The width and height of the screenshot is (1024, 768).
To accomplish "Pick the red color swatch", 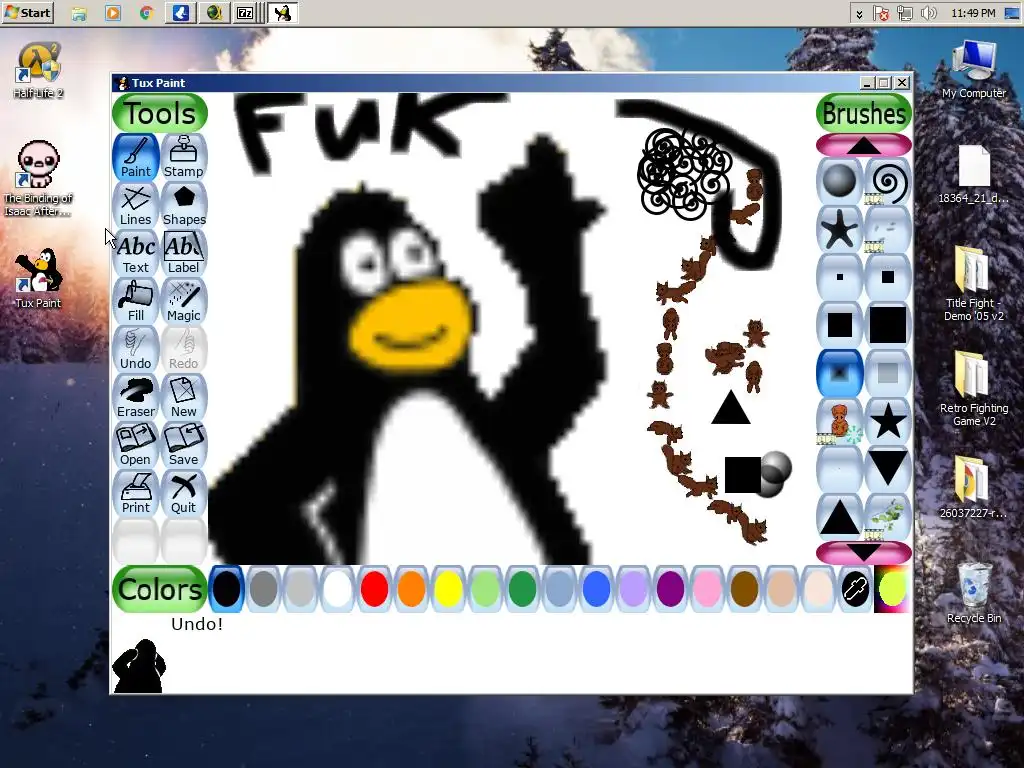I will pyautogui.click(x=374, y=588).
